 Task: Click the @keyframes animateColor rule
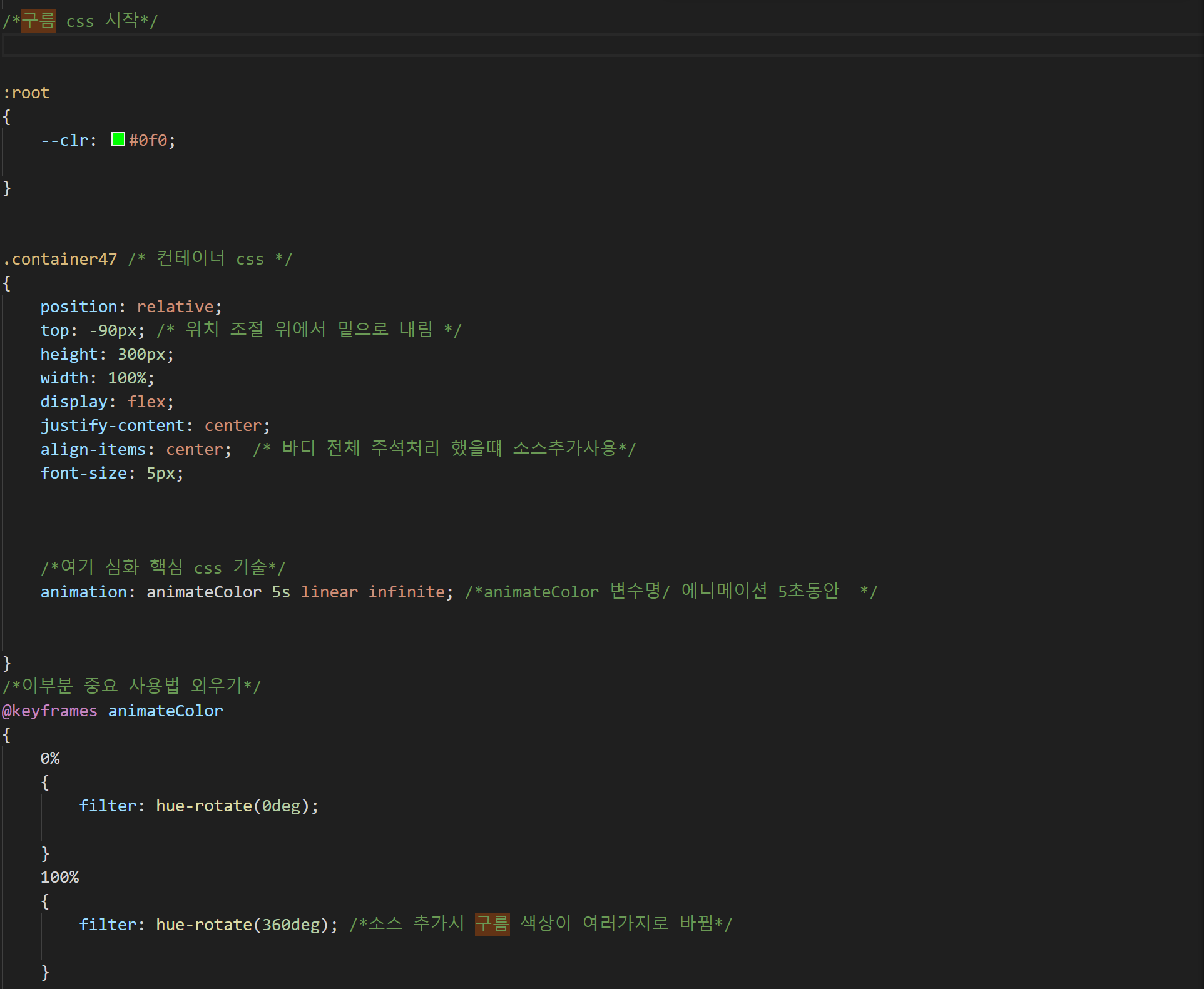[x=111, y=710]
